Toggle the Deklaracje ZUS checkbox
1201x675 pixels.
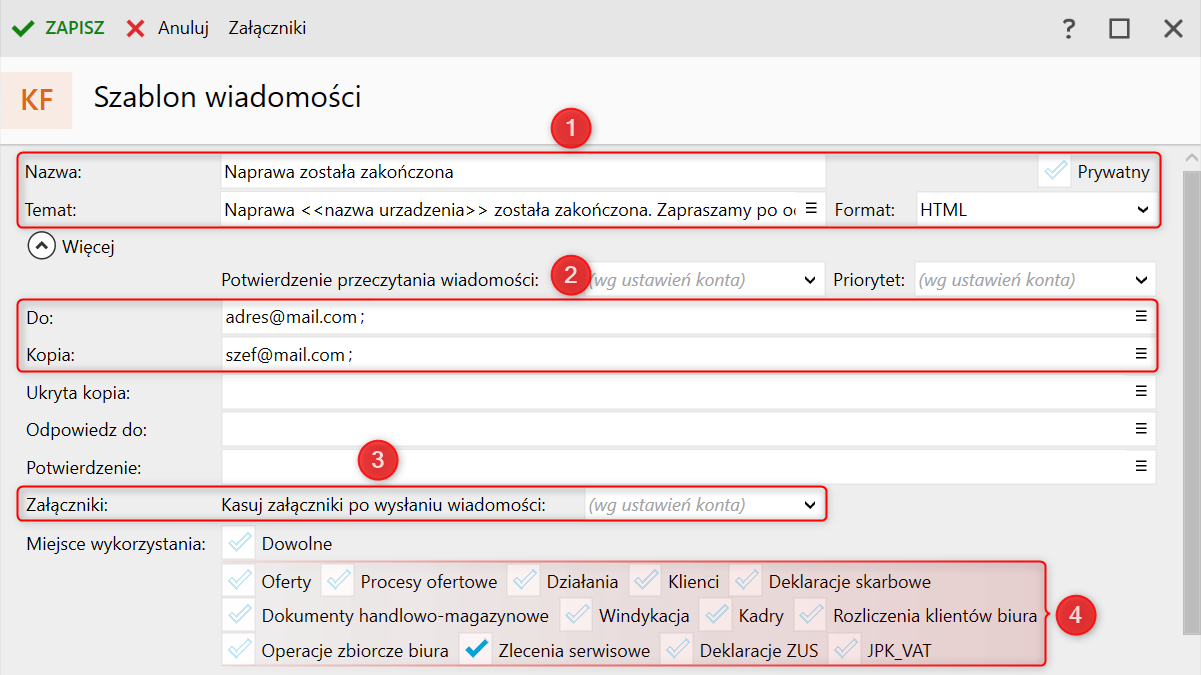(x=677, y=650)
